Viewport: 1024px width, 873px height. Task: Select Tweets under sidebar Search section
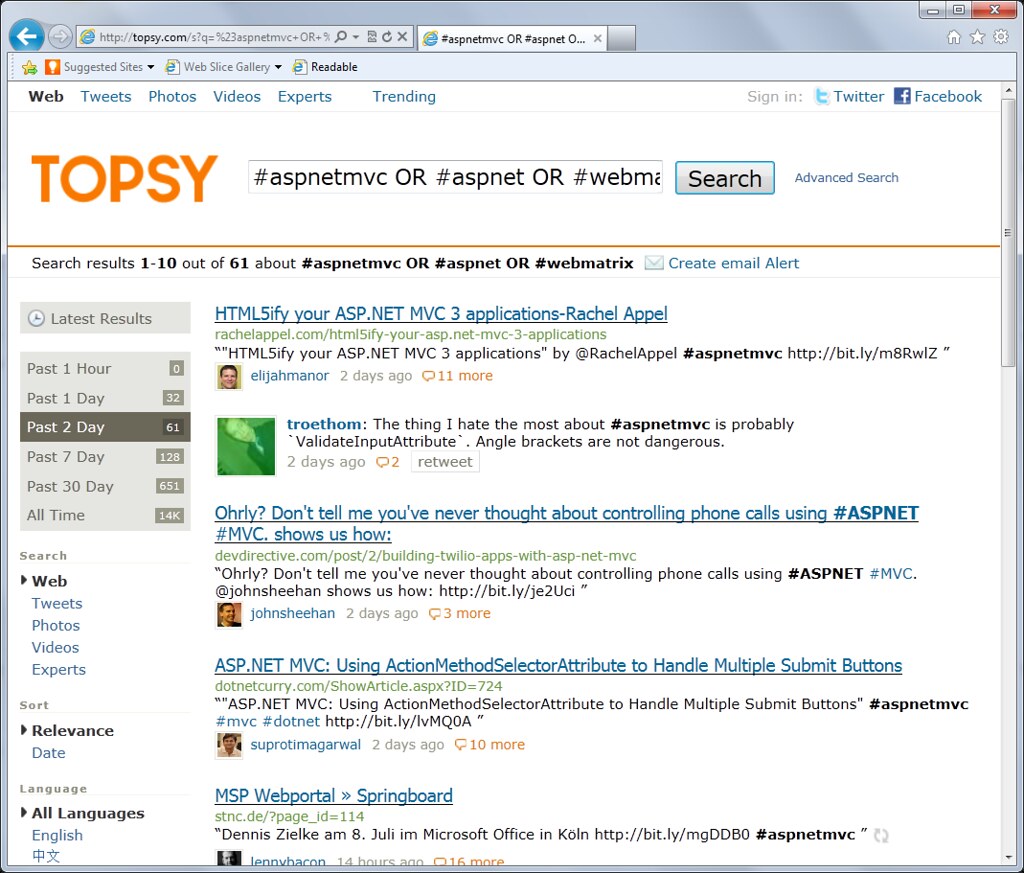(x=57, y=603)
